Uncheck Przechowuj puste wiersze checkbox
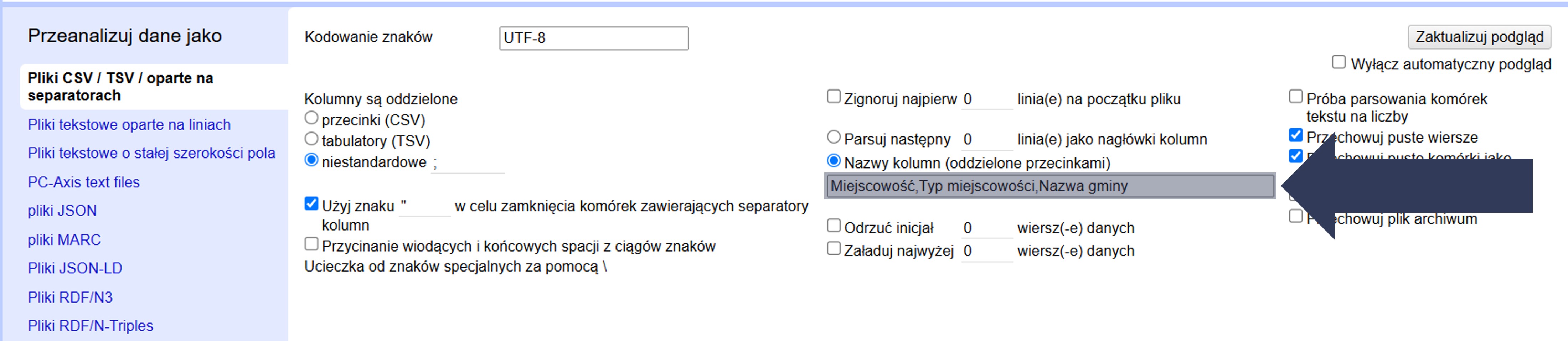1568x341 pixels. [1295, 135]
